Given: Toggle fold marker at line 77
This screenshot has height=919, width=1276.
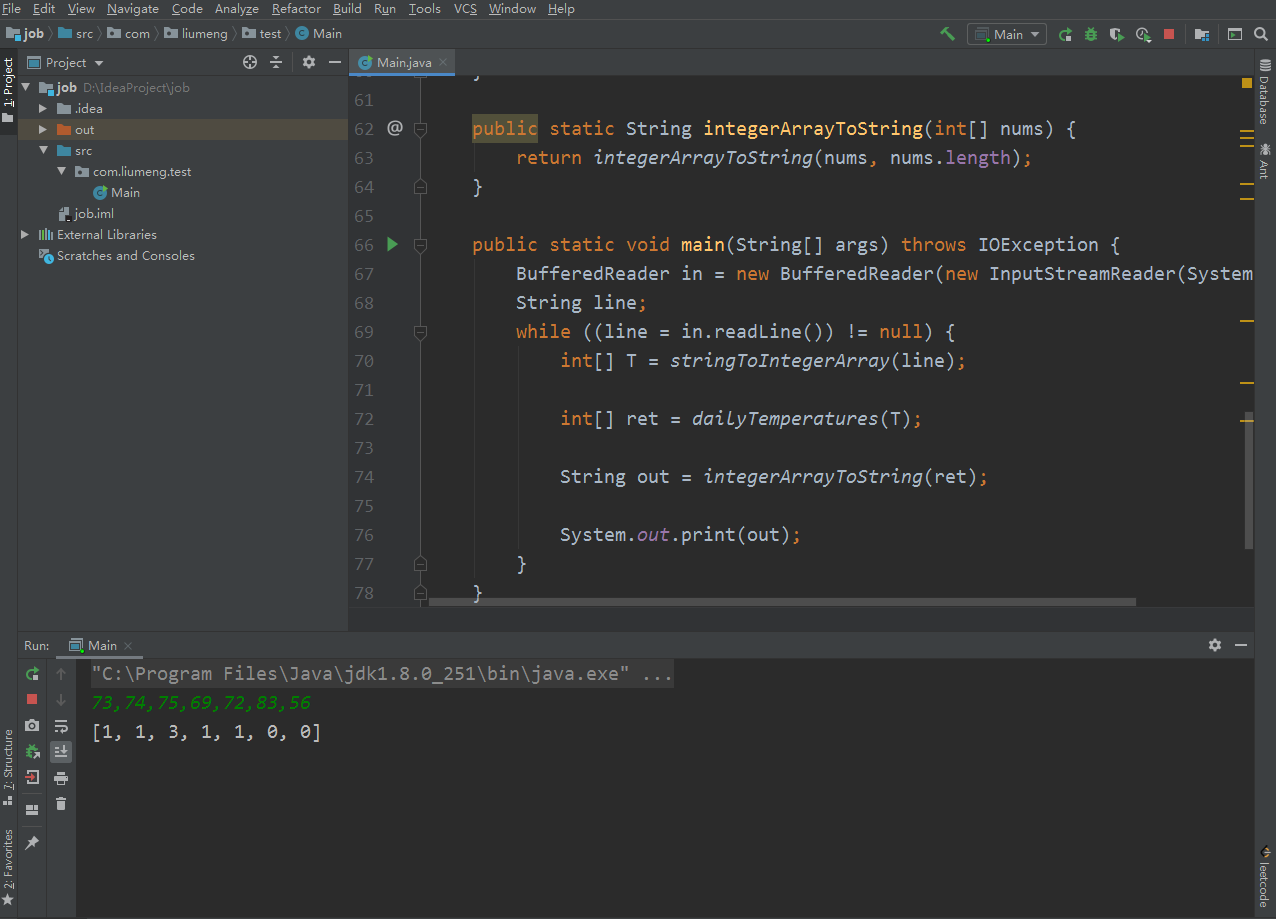Looking at the screenshot, I should click(420, 564).
